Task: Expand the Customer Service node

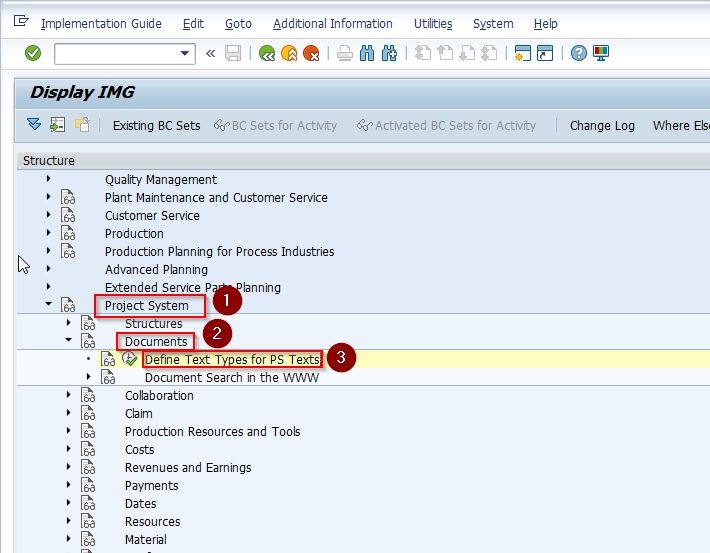Action: (x=48, y=215)
